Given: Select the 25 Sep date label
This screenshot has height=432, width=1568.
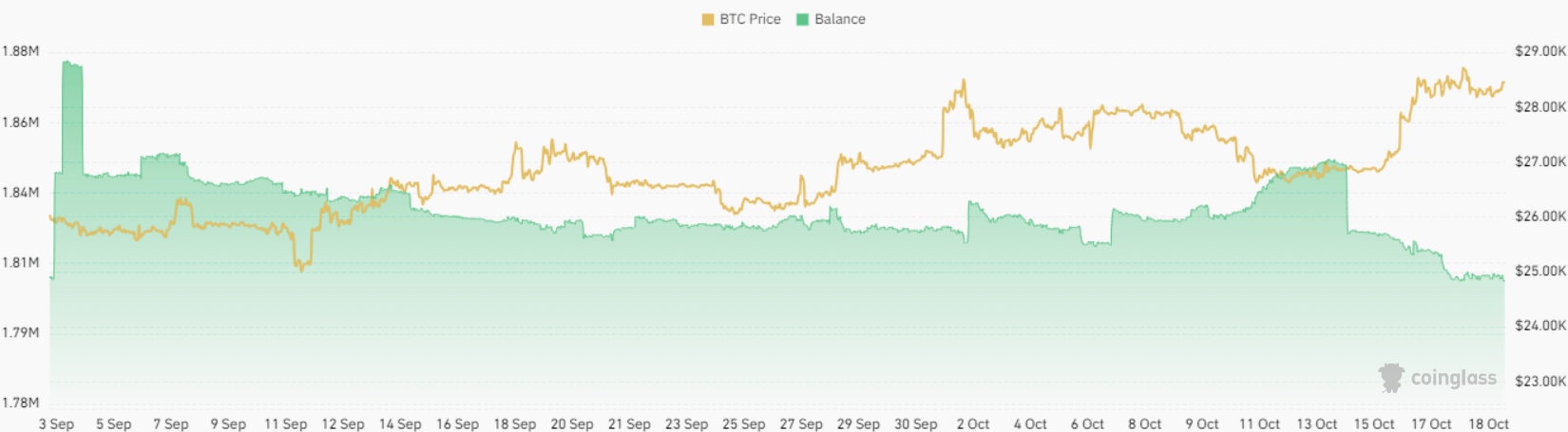Looking at the screenshot, I should 743,423.
